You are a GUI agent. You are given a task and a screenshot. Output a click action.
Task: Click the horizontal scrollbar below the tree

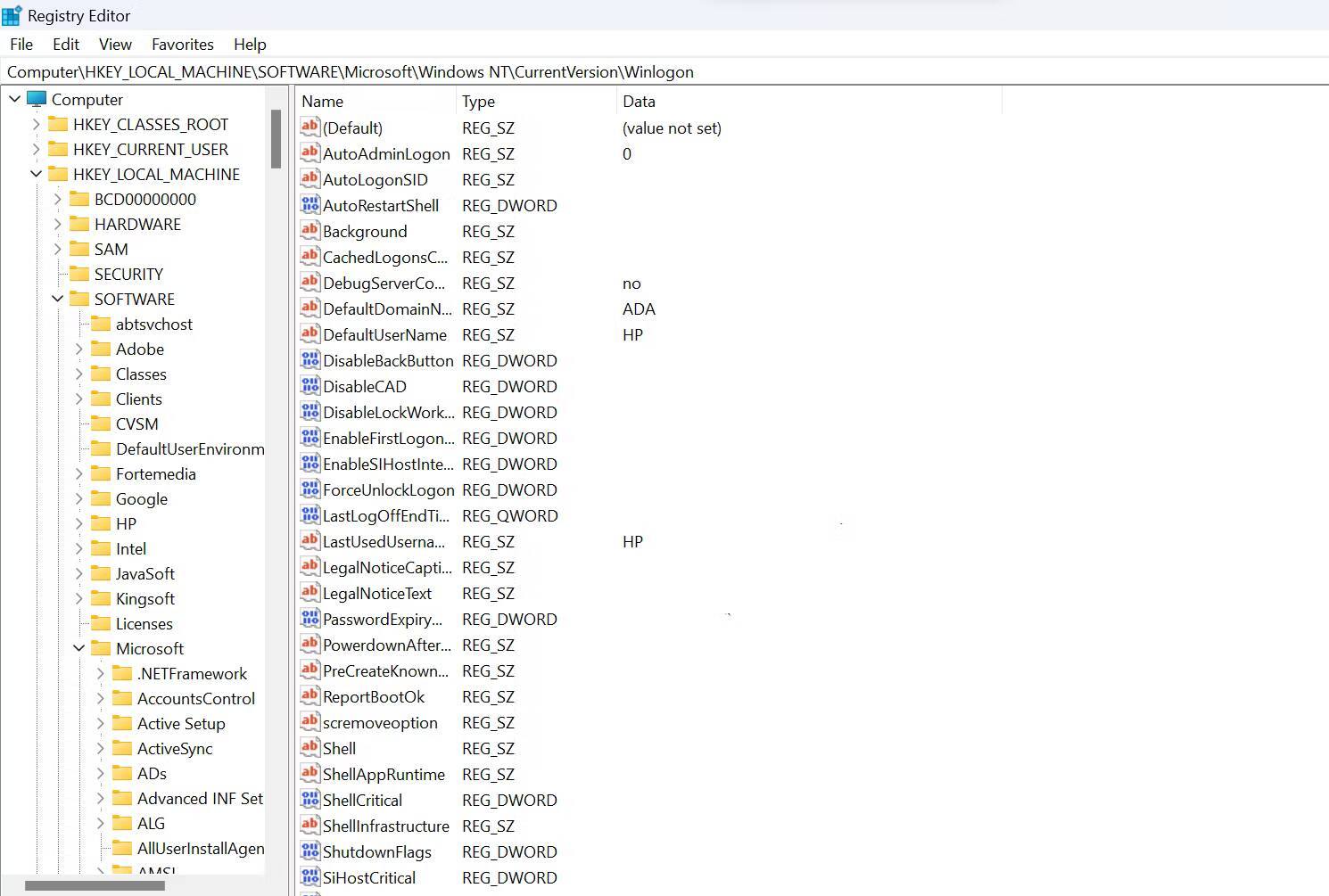tap(95, 886)
